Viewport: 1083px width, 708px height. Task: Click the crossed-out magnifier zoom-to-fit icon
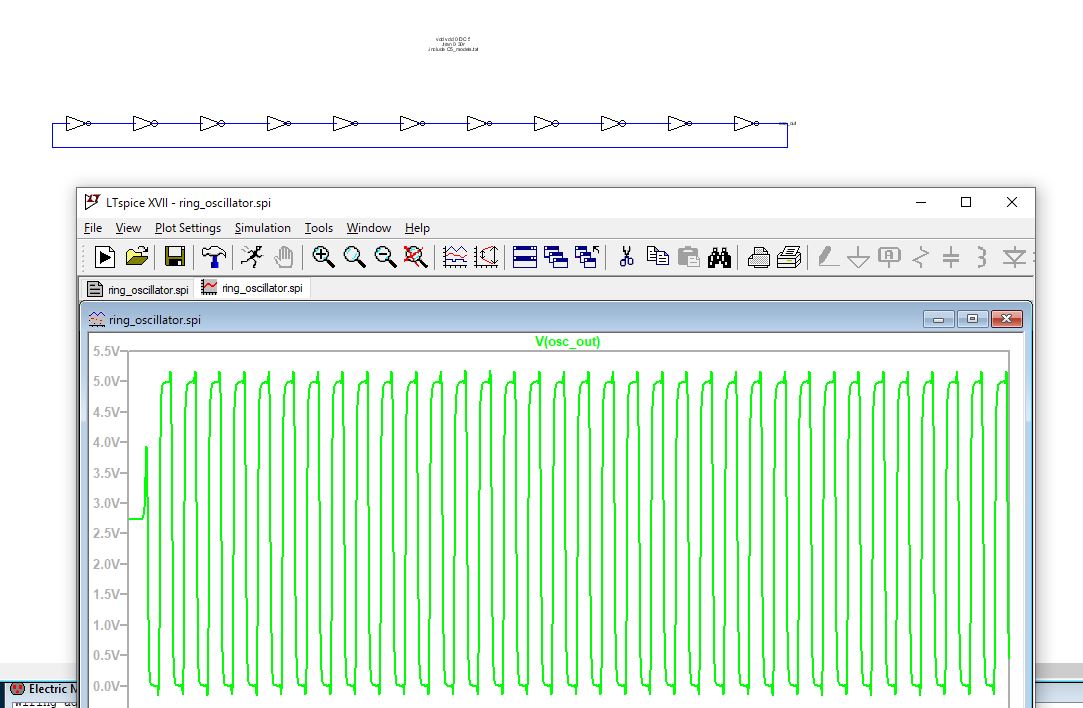(x=416, y=257)
